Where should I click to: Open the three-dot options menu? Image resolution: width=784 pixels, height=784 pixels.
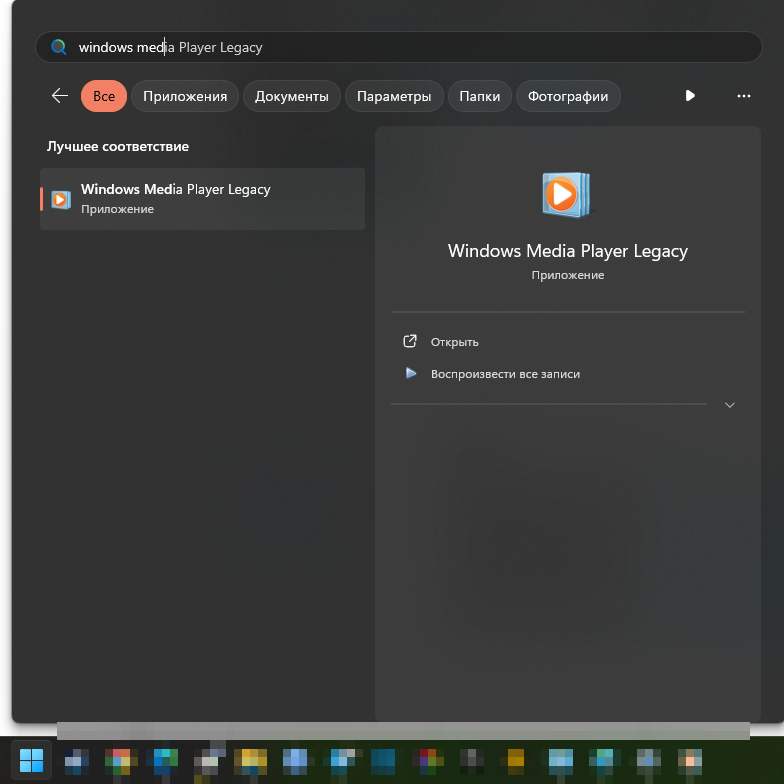coord(744,96)
